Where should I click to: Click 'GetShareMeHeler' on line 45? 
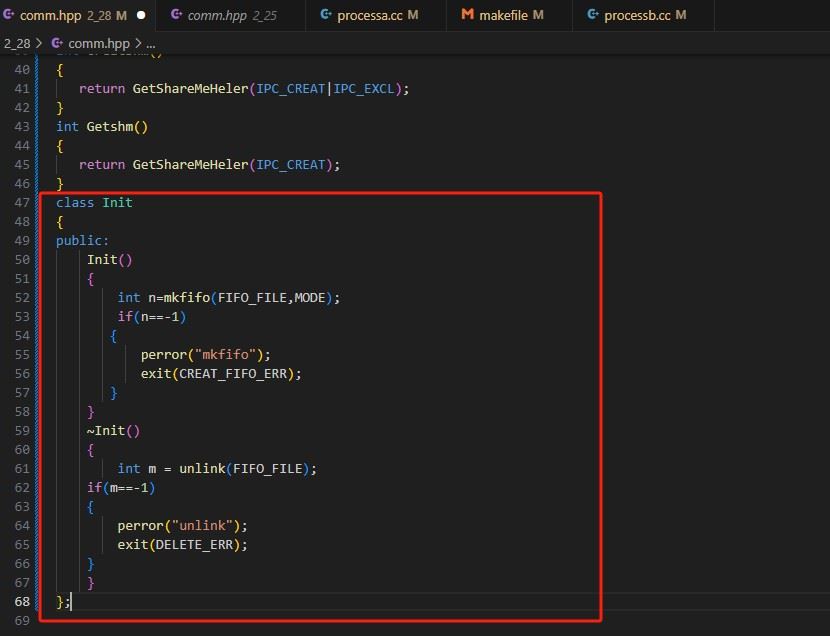(x=190, y=165)
